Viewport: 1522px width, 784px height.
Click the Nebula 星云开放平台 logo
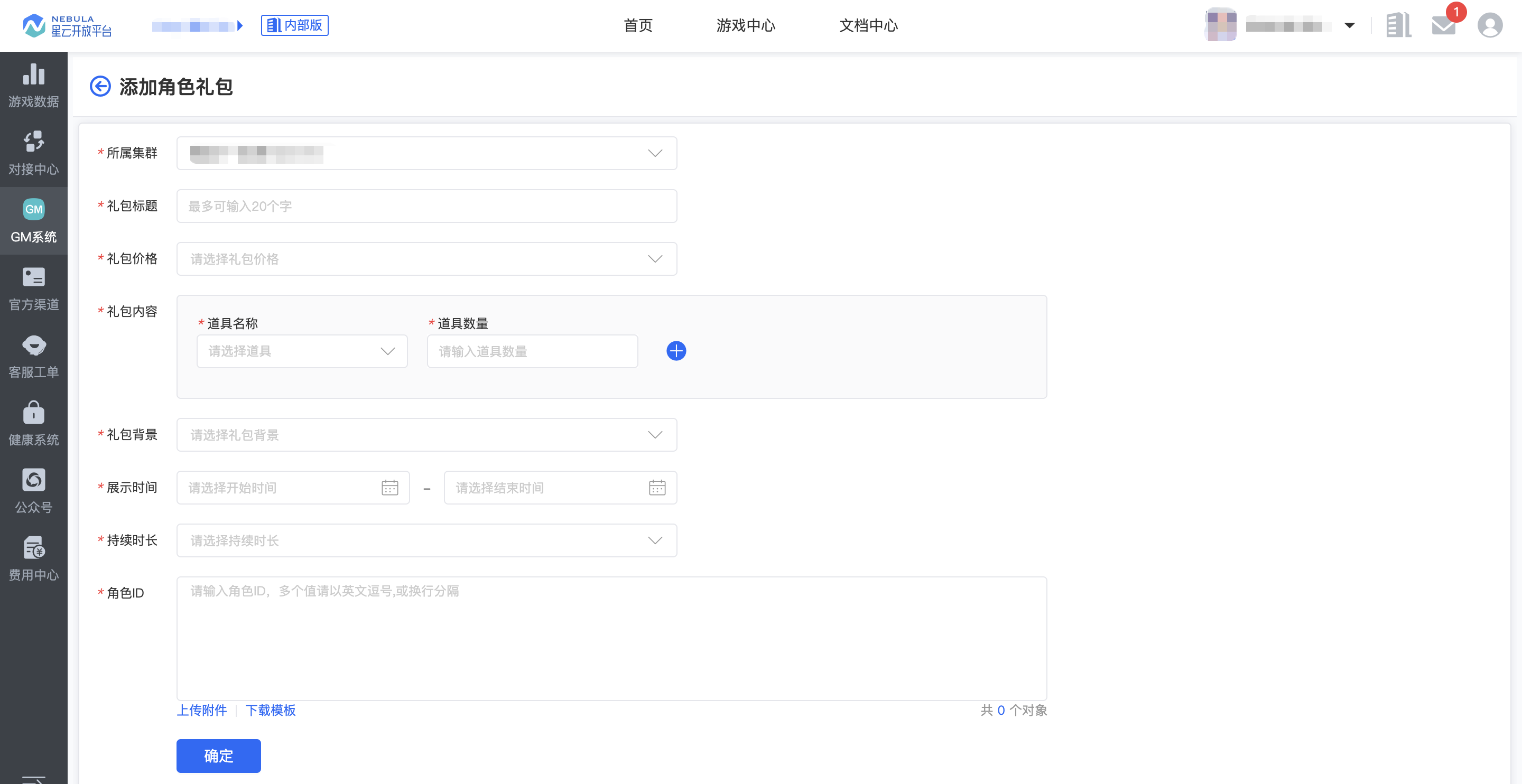(67, 25)
